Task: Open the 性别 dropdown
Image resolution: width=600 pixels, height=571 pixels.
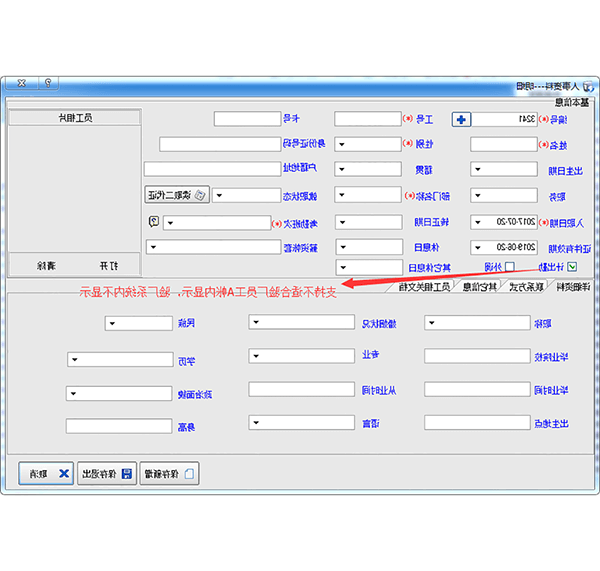Action: [x=340, y=144]
